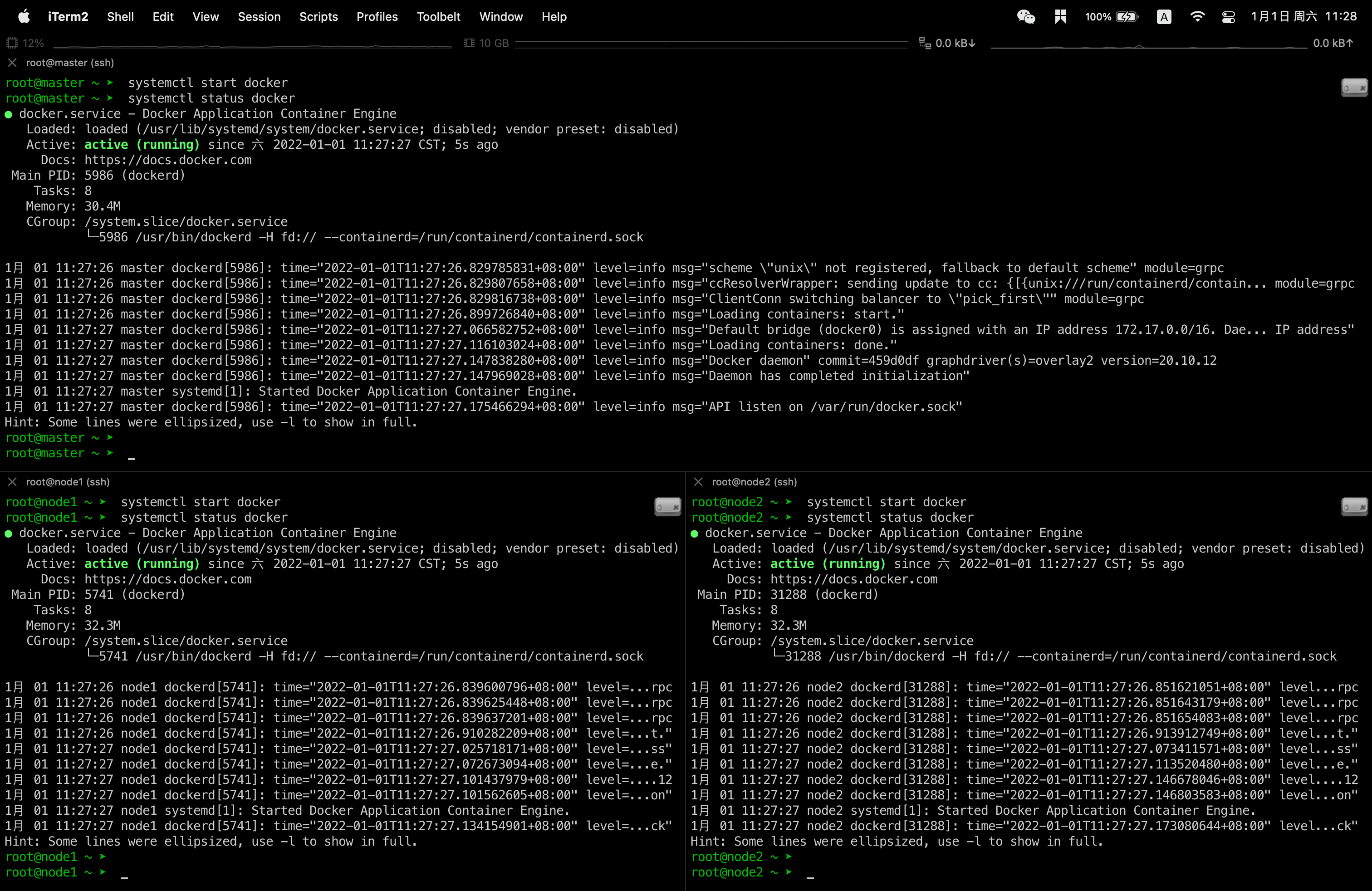Click 'Main PID: 5986 (dockerd)' line
1372x891 pixels.
(98, 175)
